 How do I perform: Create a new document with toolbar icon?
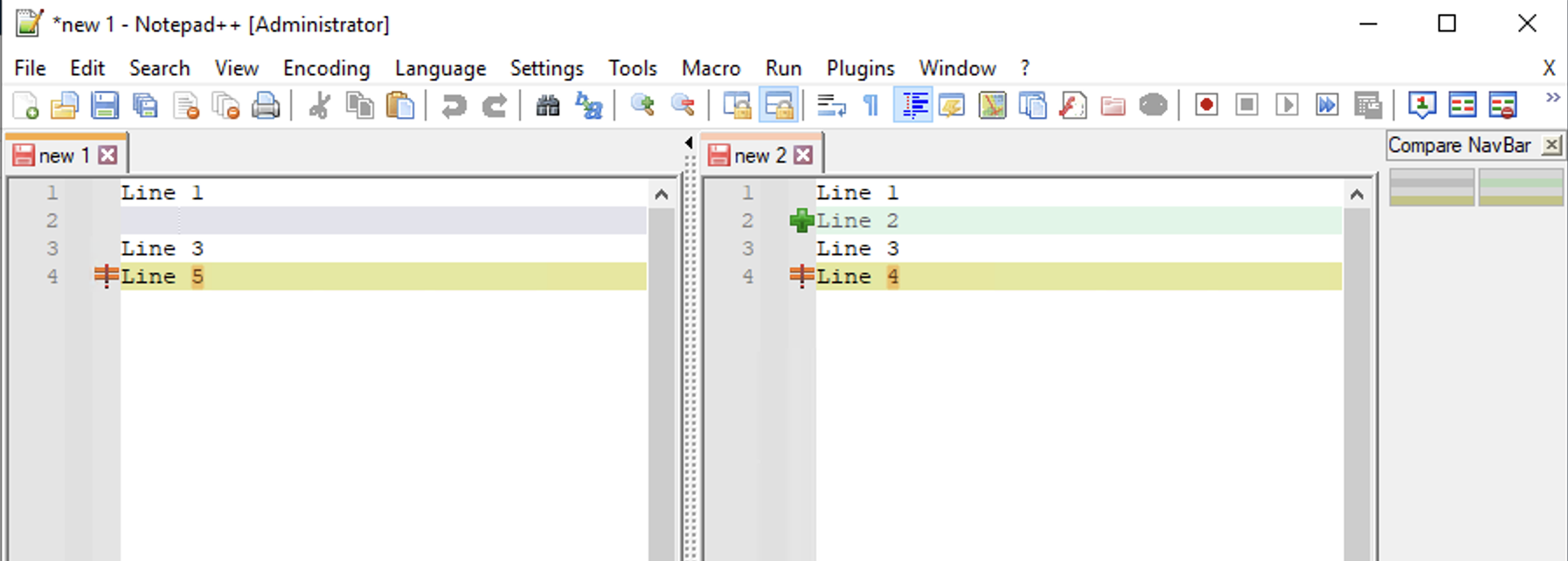coord(25,106)
